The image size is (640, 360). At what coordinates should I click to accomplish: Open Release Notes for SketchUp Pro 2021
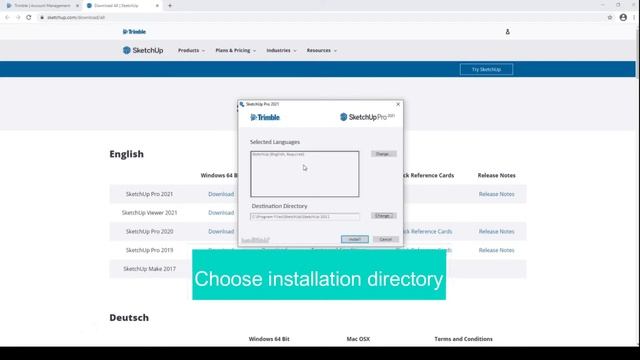click(x=496, y=194)
